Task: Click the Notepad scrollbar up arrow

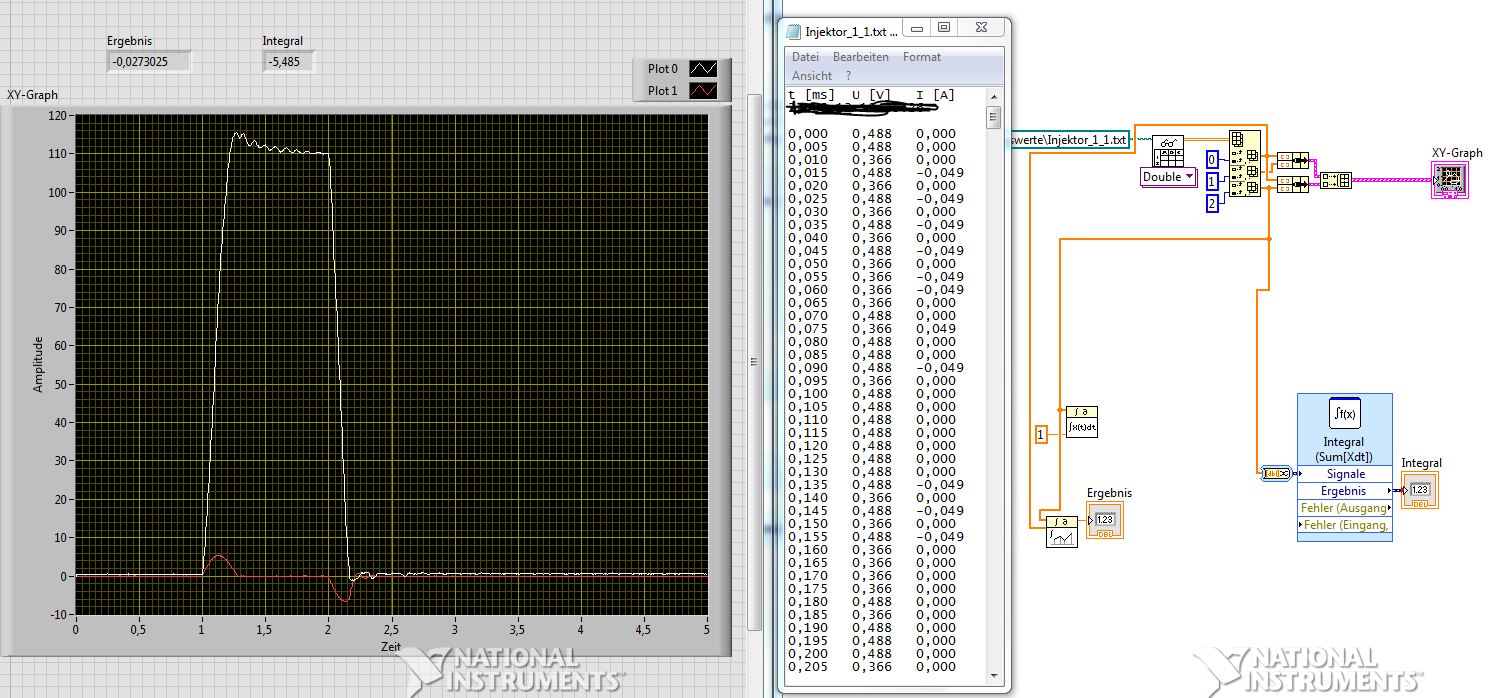Action: click(993, 96)
